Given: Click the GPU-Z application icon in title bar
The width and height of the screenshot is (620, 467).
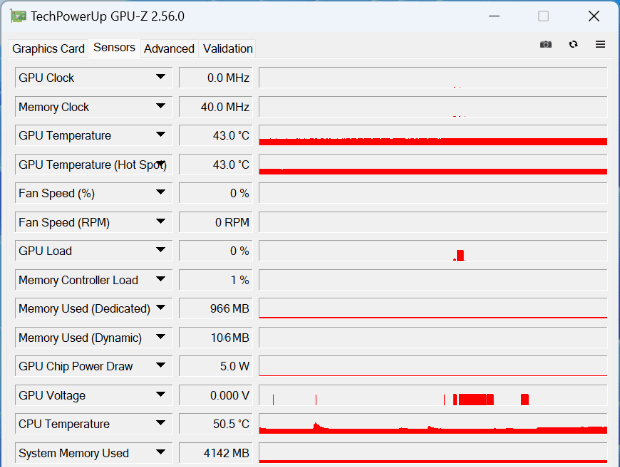Looking at the screenshot, I should click(x=18, y=16).
